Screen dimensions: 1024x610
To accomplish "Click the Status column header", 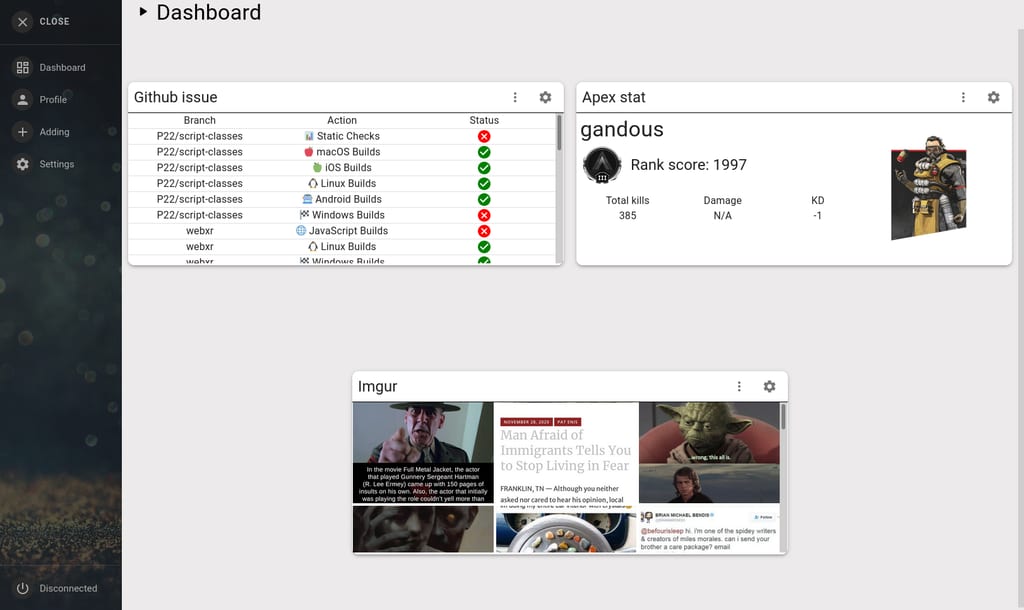I will coord(484,120).
